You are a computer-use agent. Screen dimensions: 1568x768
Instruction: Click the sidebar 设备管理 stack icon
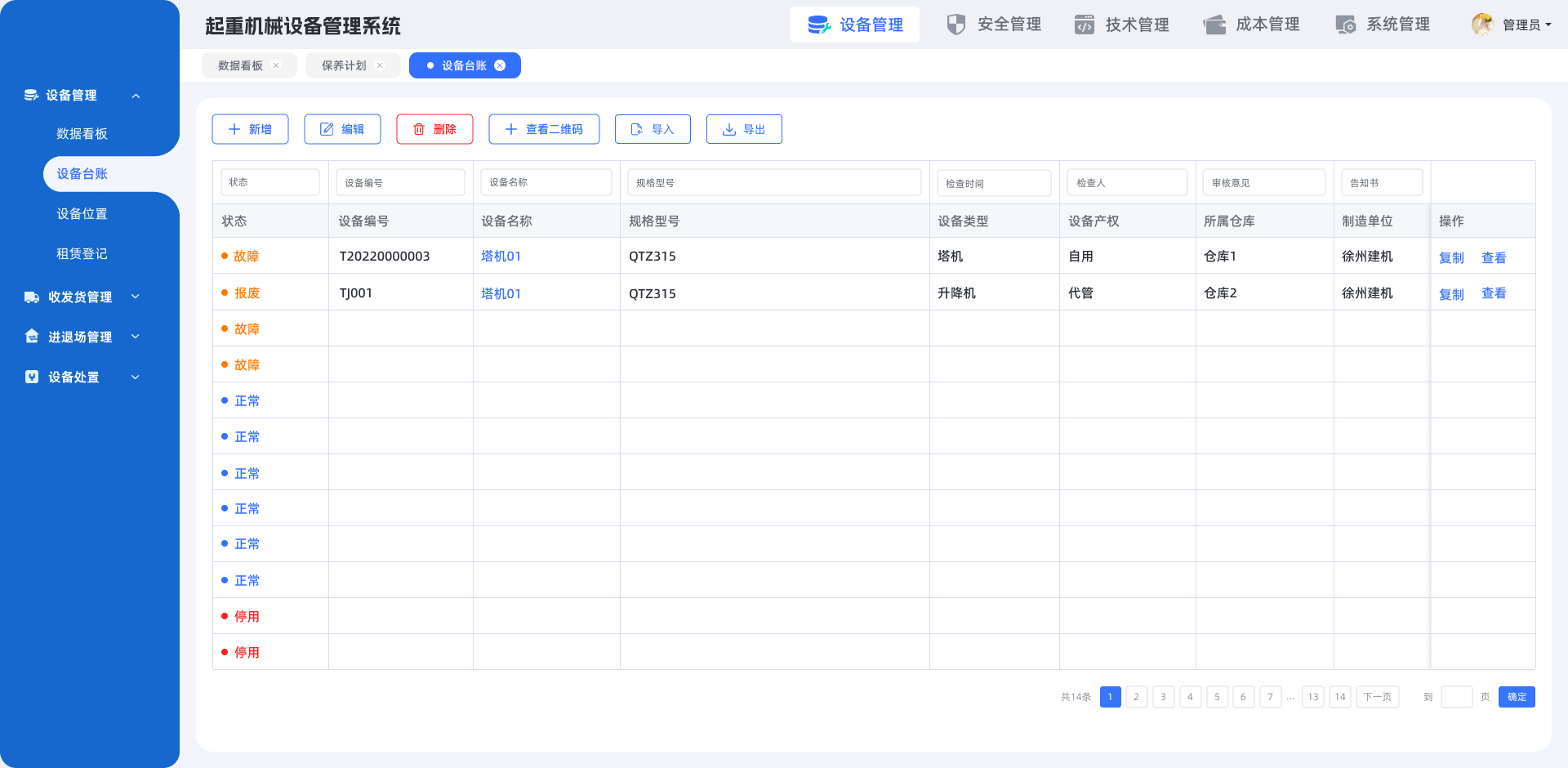click(x=31, y=95)
